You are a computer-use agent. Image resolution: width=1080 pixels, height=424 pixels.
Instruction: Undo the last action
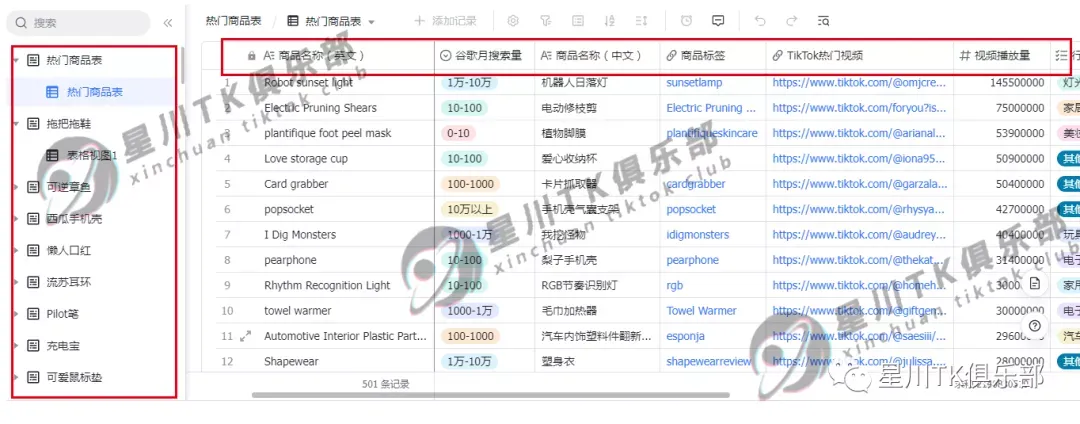point(760,21)
